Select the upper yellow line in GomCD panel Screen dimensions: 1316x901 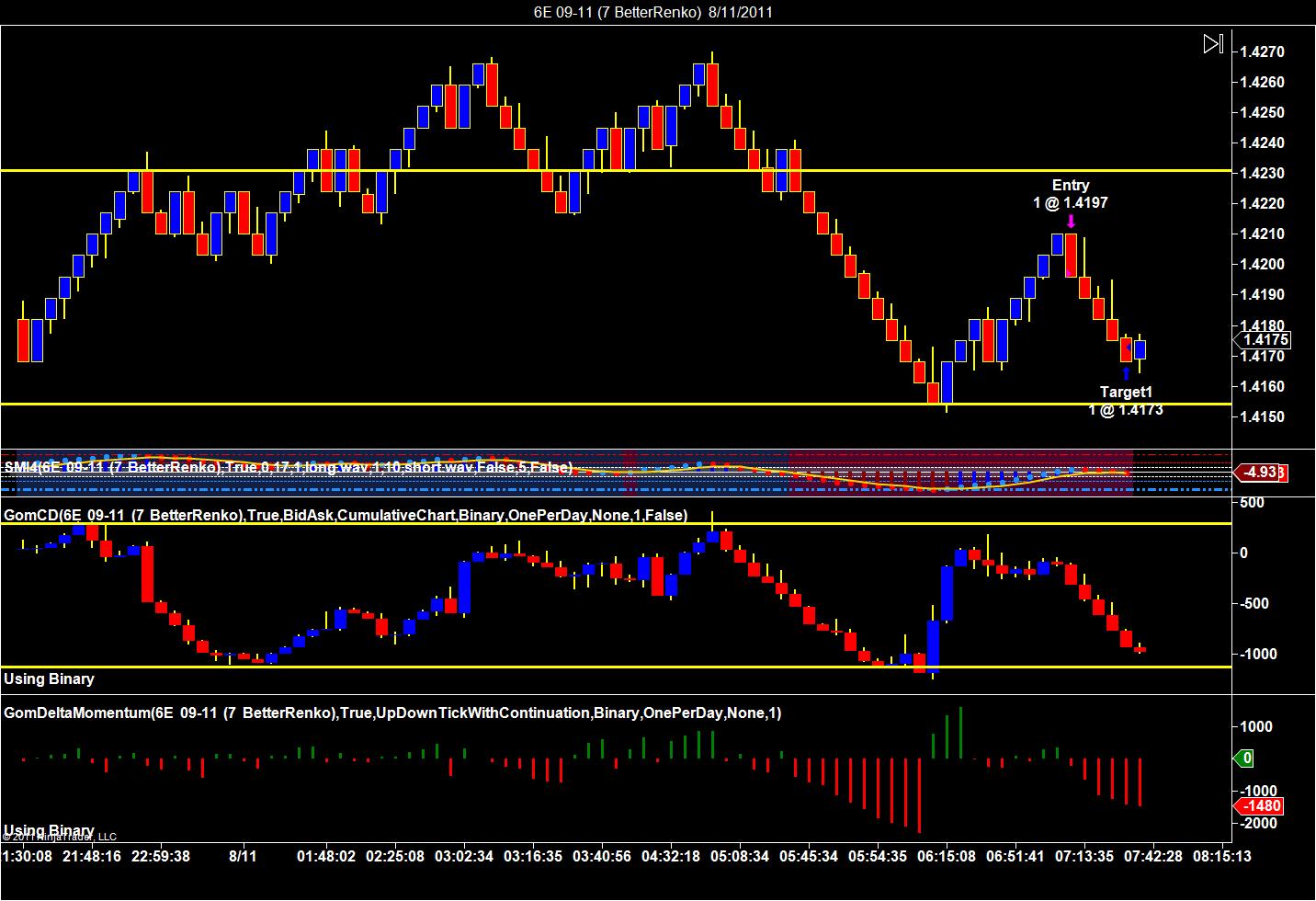[616, 524]
